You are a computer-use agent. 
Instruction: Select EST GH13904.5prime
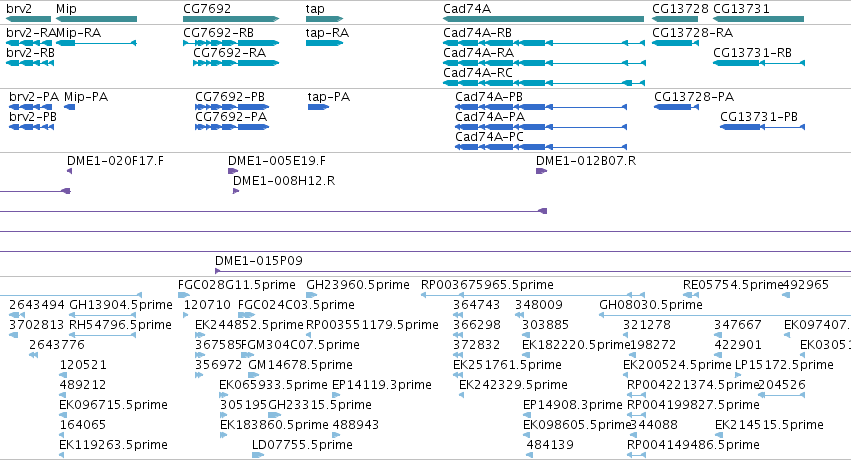pyautogui.click(x=105, y=315)
